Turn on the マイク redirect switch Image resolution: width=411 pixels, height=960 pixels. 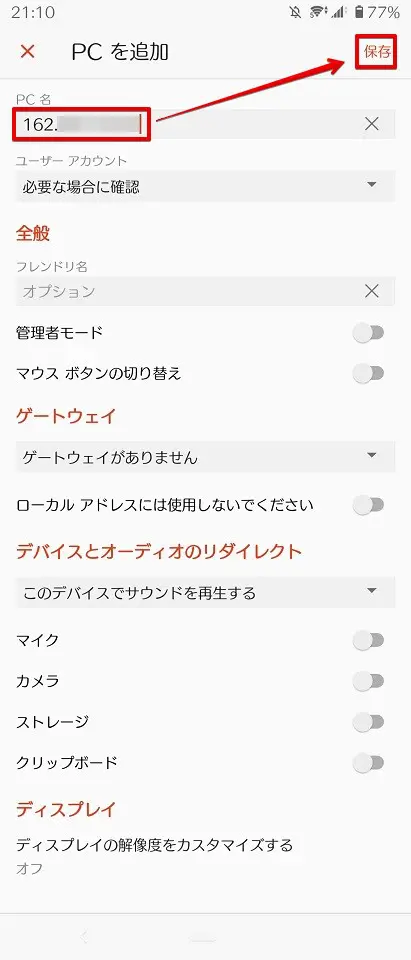(x=369, y=640)
